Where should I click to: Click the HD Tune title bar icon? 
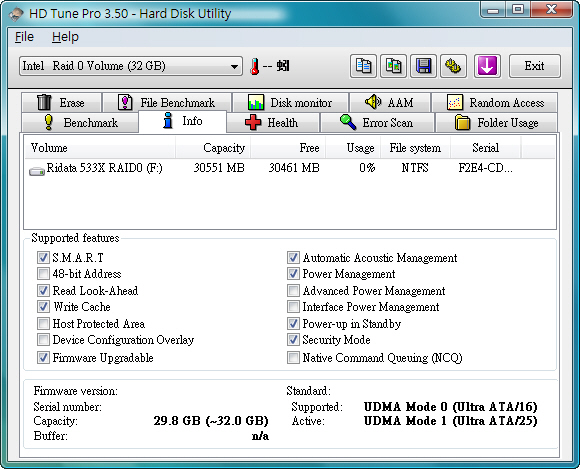point(17,14)
